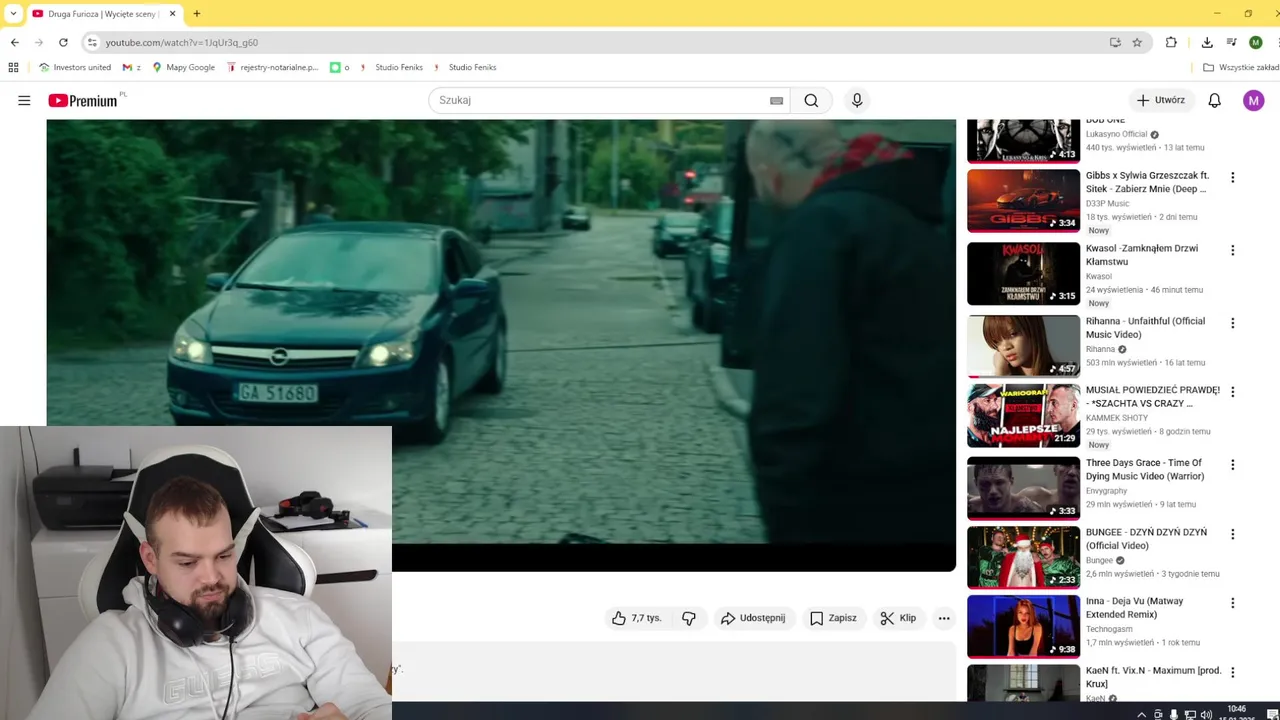The width and height of the screenshot is (1280, 720).
Task: Open the 21:29 SZACHTA VS CRAZY thumbnail
Action: point(1023,415)
